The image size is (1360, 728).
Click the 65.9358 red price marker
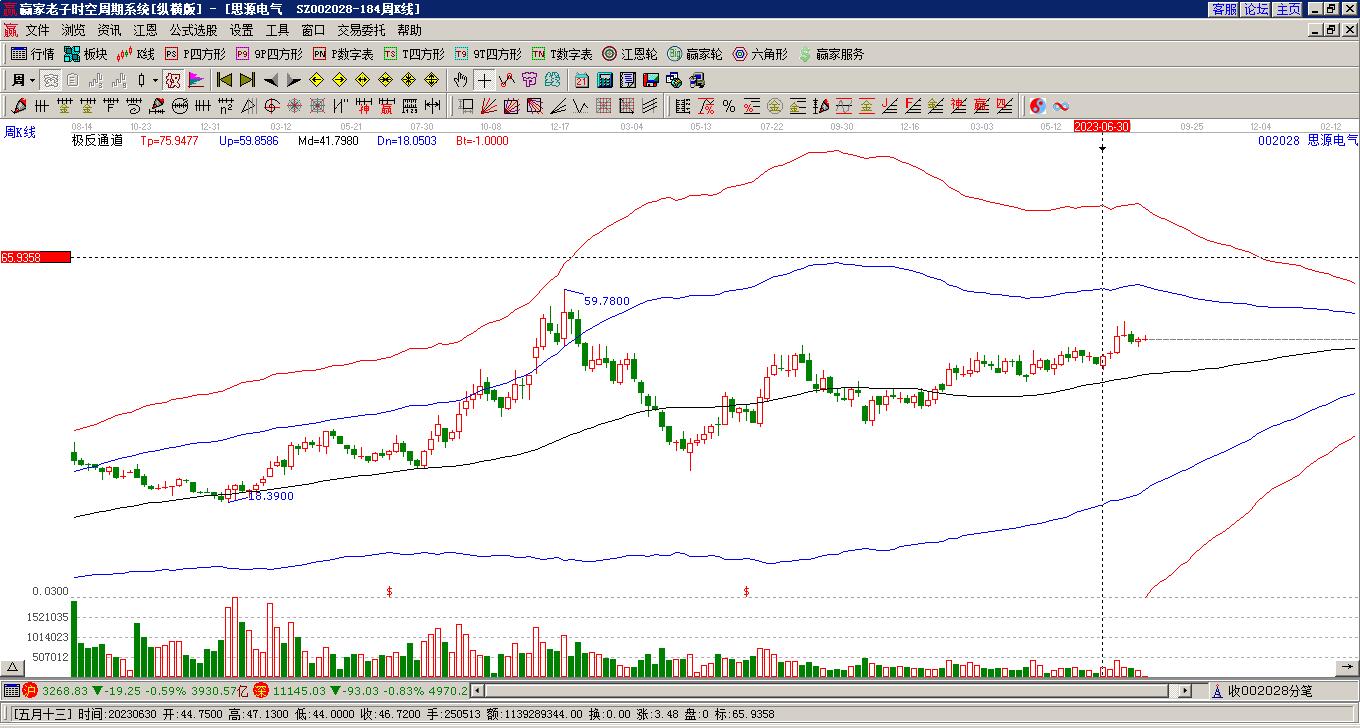pos(36,257)
